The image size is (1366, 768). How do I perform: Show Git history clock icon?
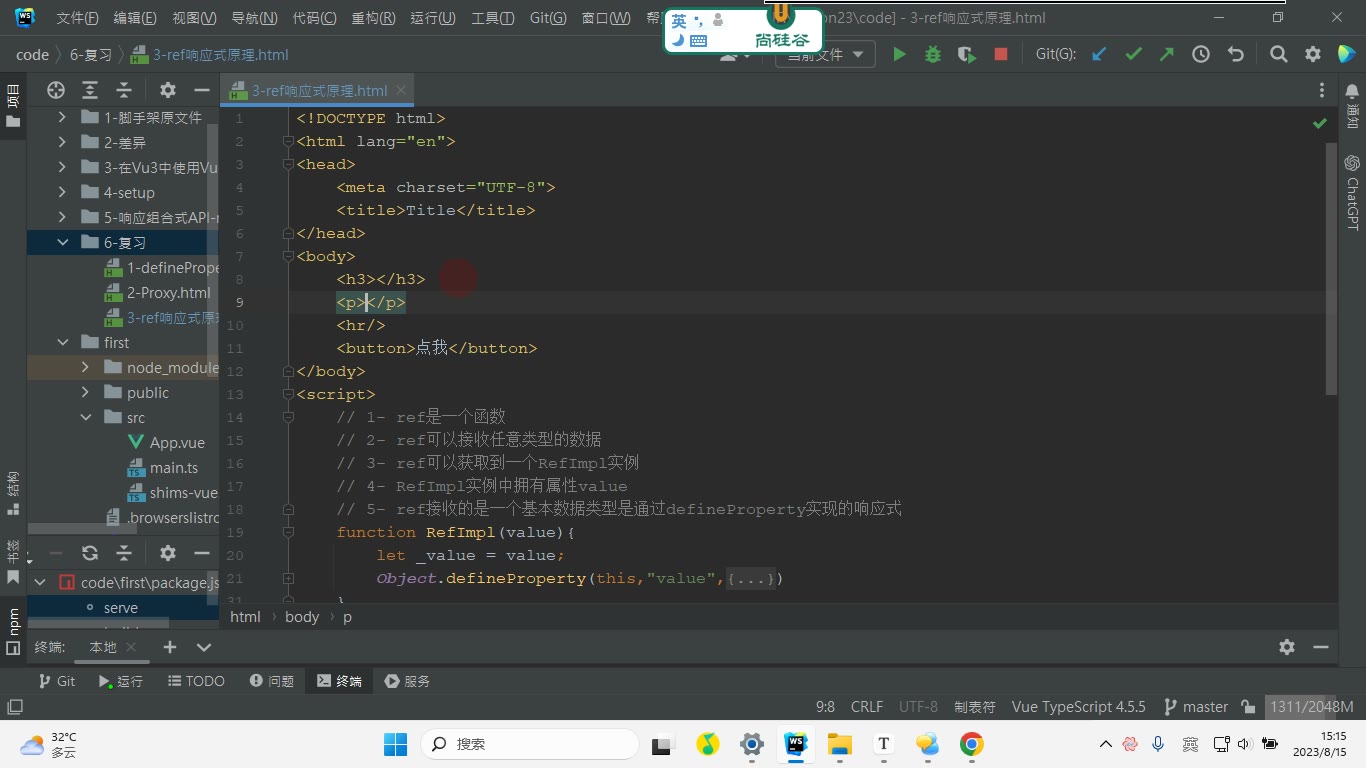tap(1201, 55)
